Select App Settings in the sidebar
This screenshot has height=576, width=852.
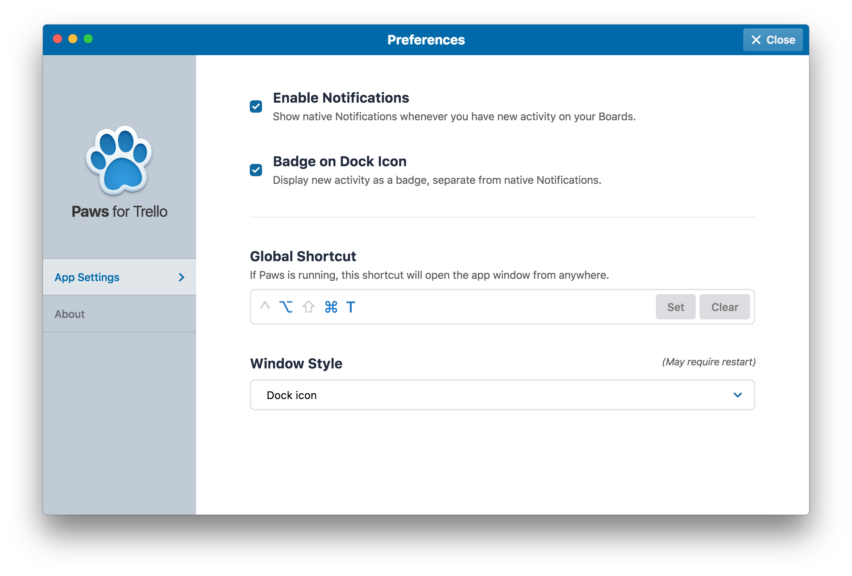pos(120,277)
